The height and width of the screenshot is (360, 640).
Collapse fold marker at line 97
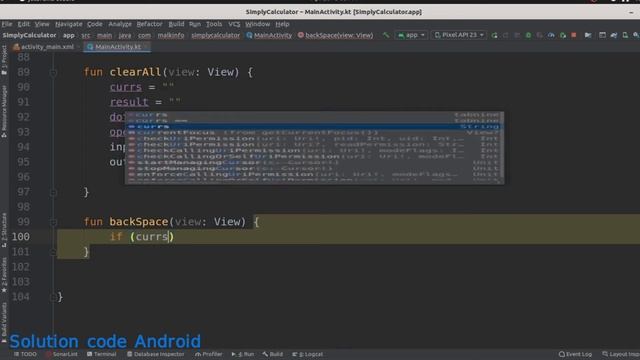(x=53, y=192)
